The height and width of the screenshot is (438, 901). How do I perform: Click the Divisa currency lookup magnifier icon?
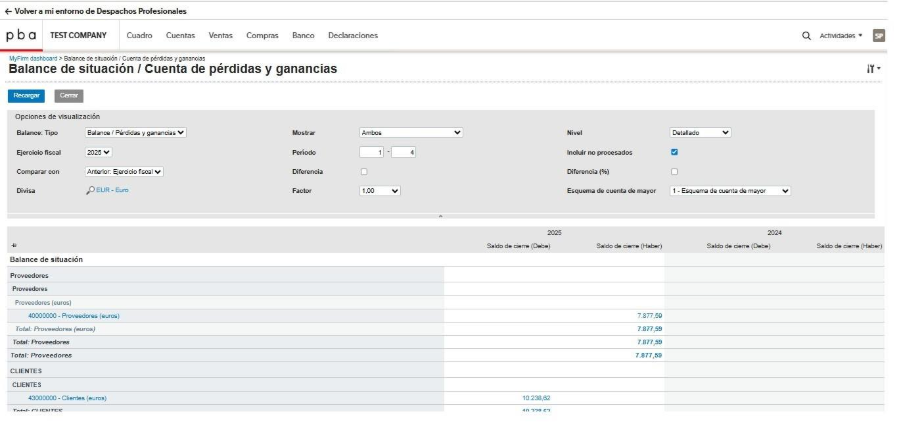90,190
